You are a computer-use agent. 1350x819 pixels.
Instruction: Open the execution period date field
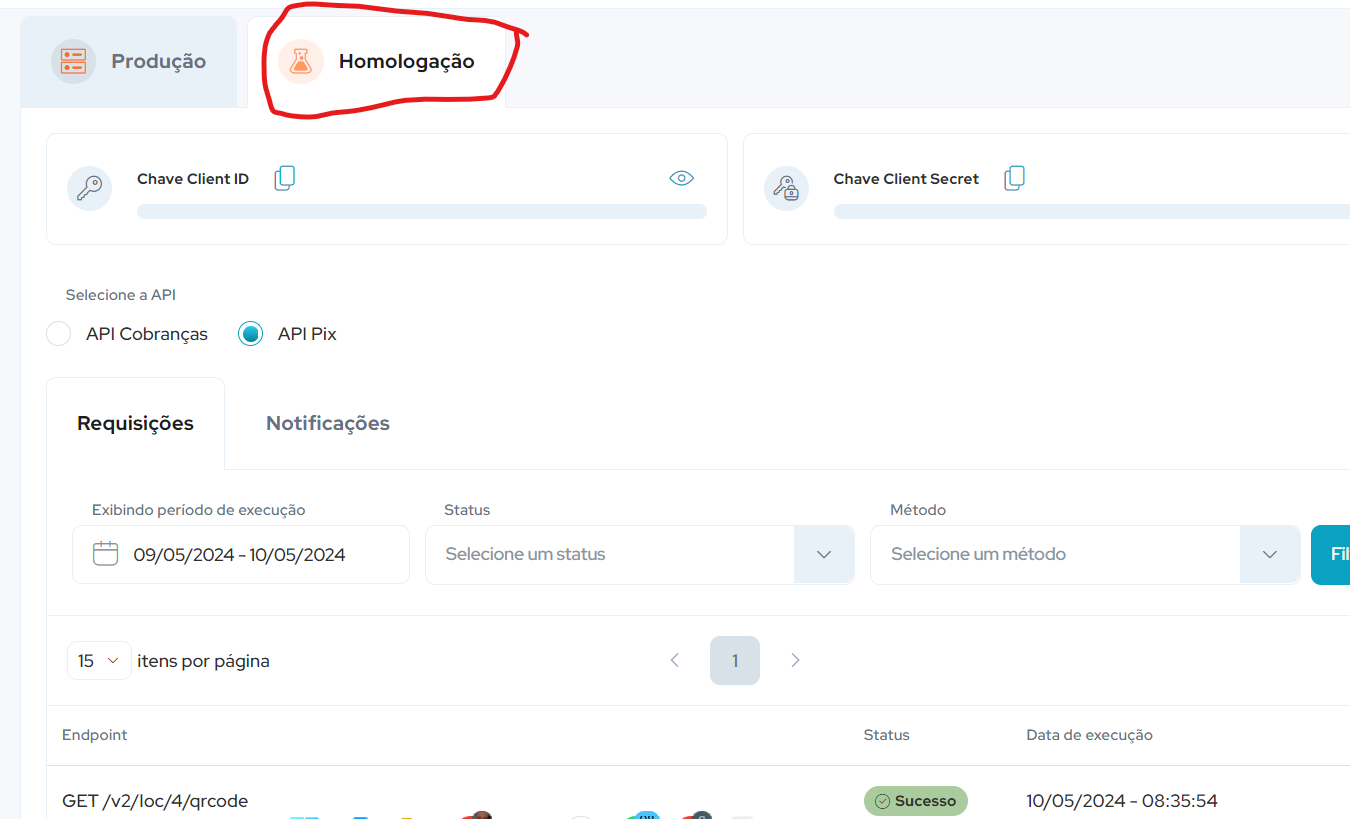(x=241, y=554)
